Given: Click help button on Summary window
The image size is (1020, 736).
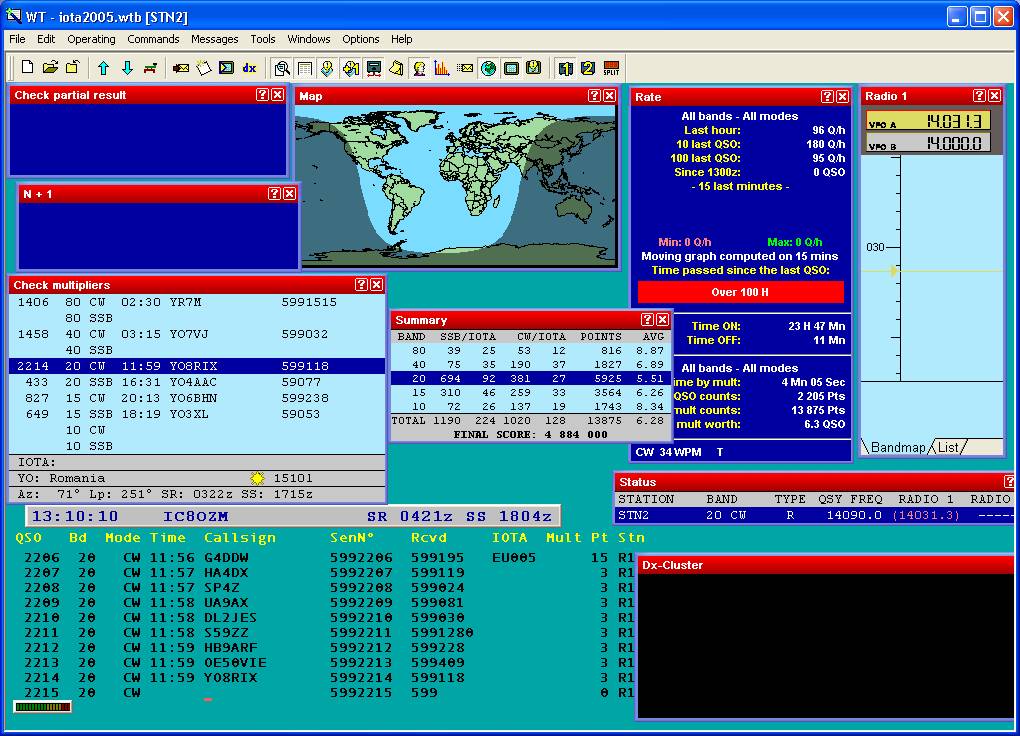Looking at the screenshot, I should point(647,320).
